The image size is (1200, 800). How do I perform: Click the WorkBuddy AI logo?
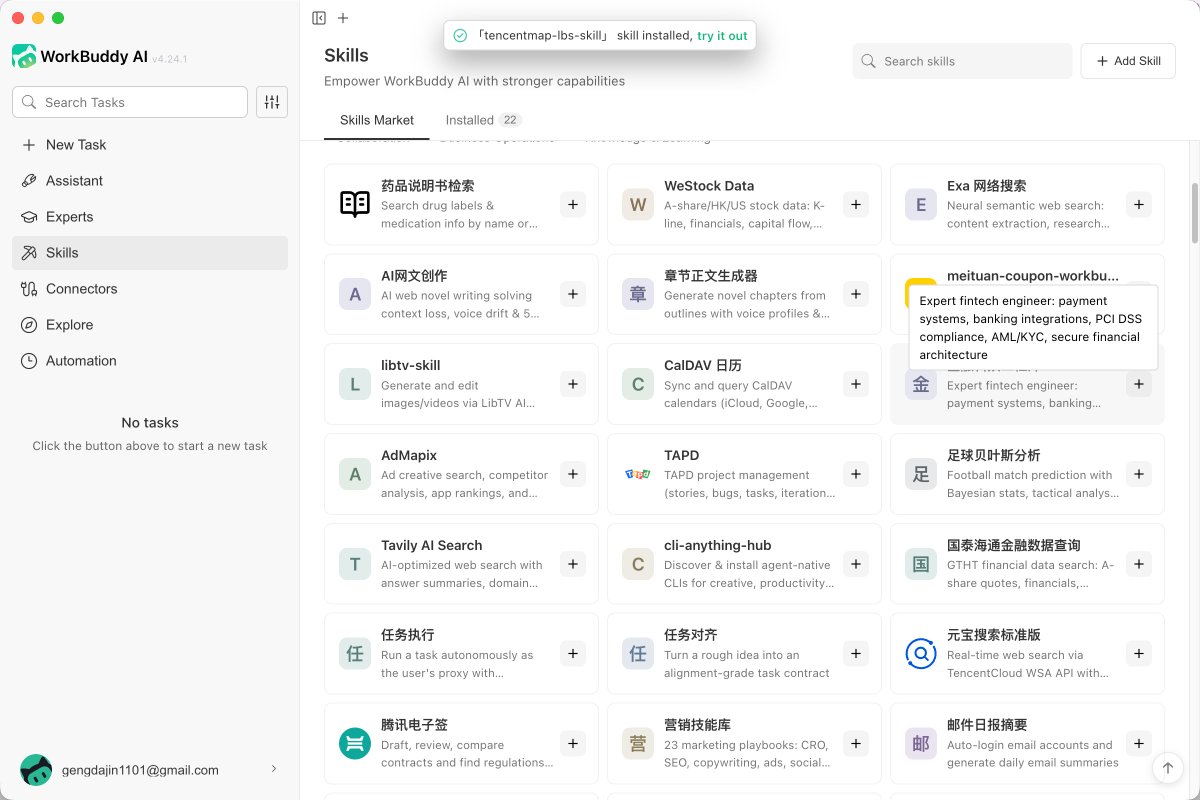(x=24, y=56)
